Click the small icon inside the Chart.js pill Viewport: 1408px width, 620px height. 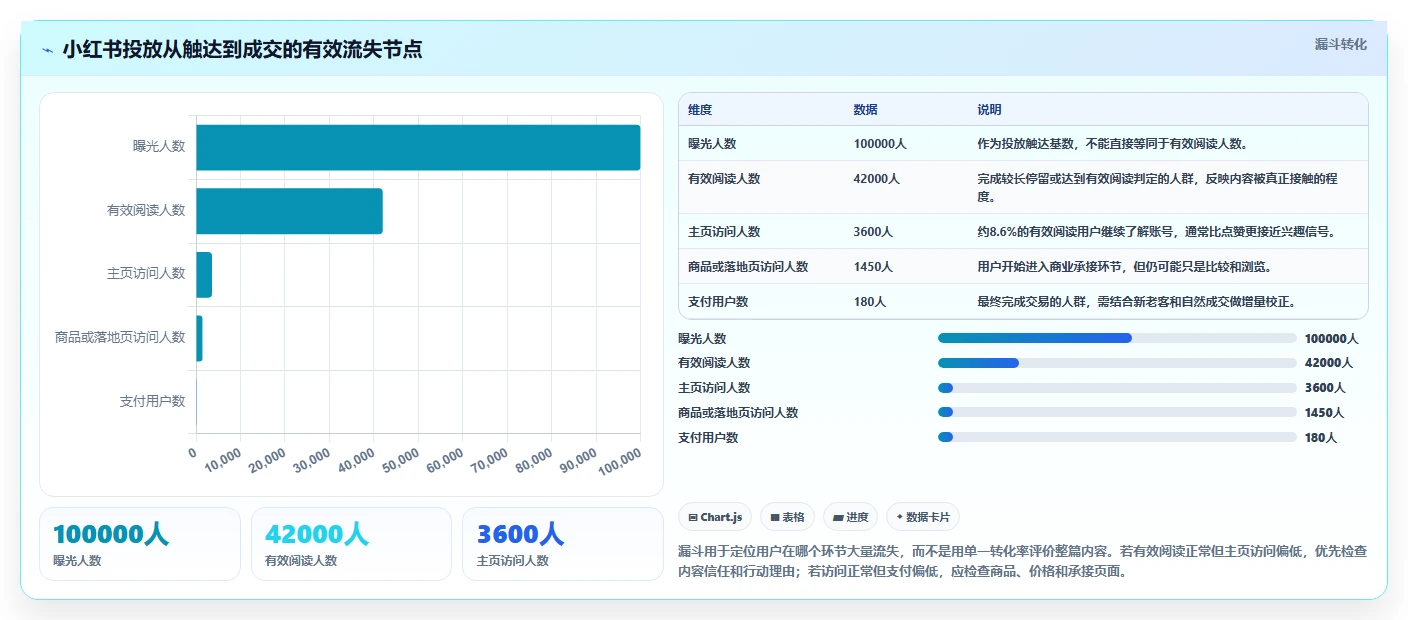[x=693, y=517]
